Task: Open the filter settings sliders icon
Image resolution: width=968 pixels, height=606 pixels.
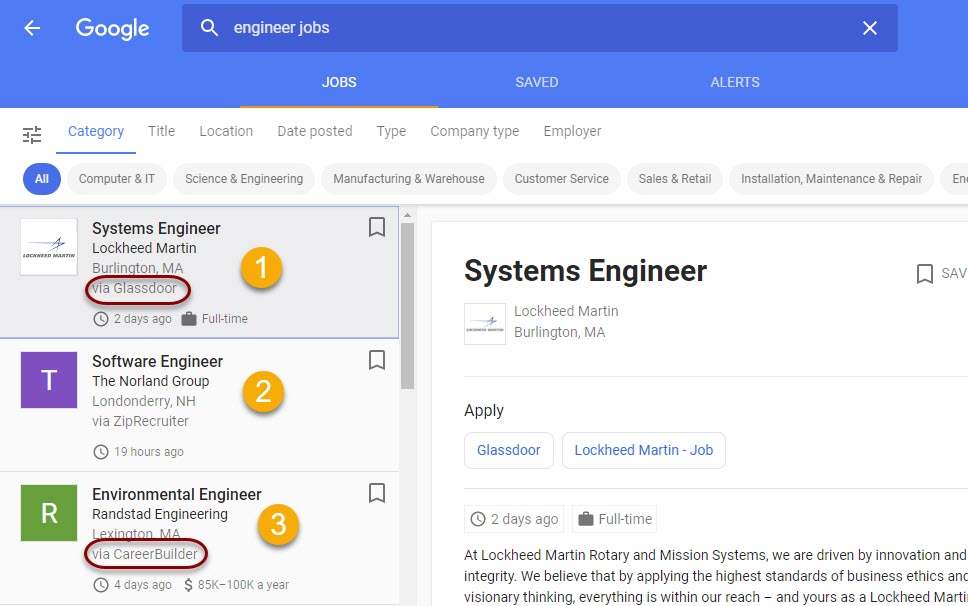Action: 32,134
